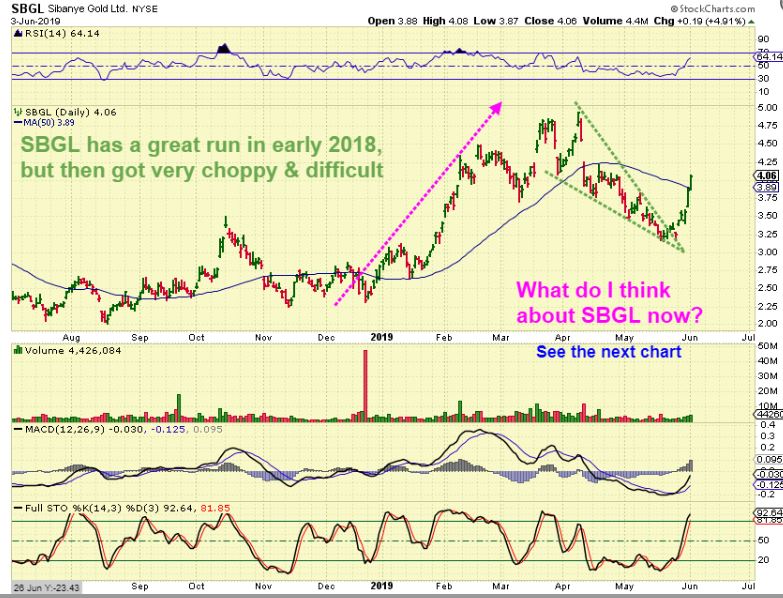Click the -0.125 MACD signal value tag

coord(768,485)
